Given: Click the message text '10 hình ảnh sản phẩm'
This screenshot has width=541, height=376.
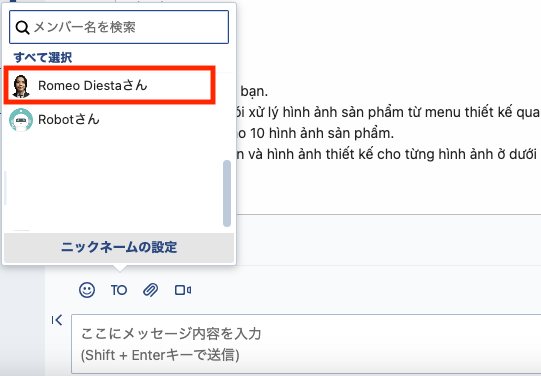Looking at the screenshot, I should click(x=322, y=133).
